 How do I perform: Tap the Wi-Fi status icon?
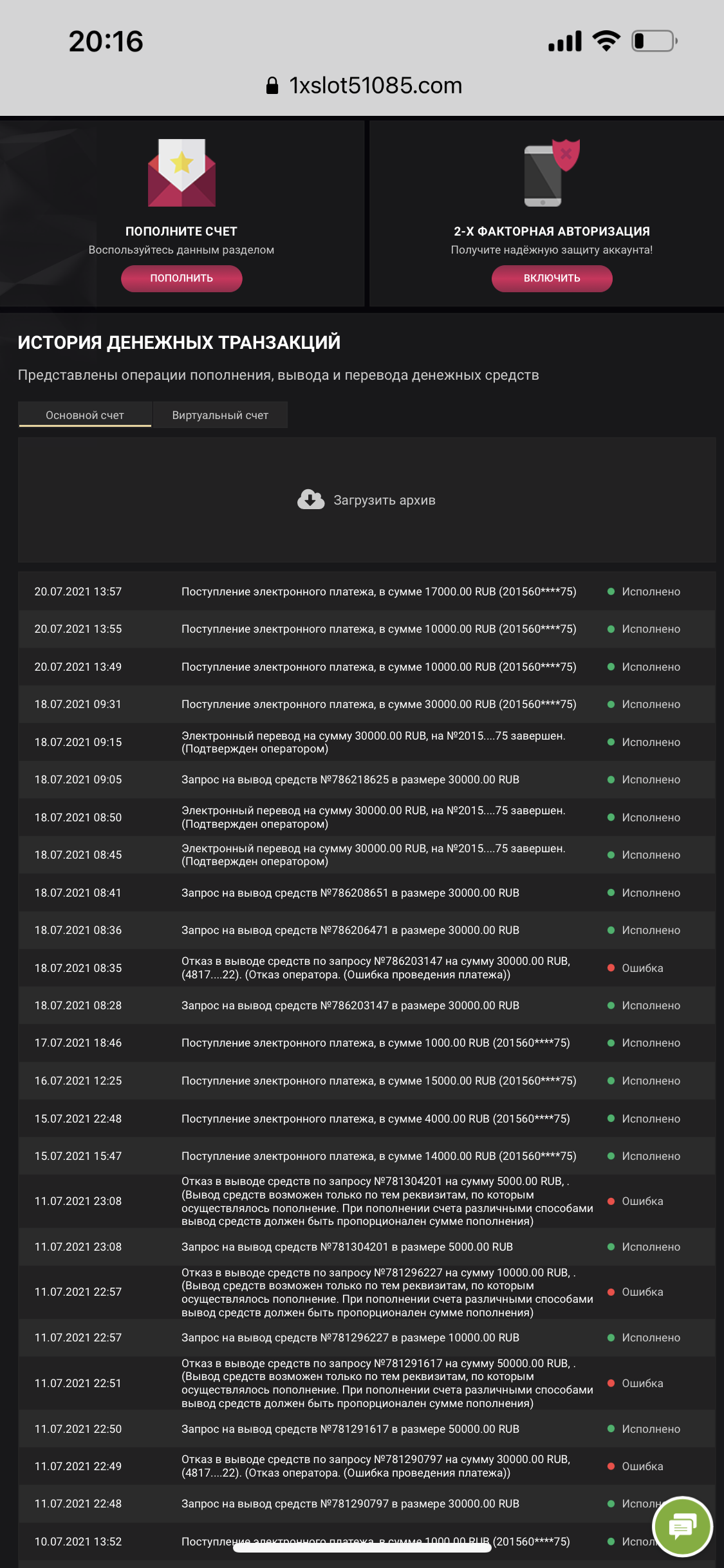606,41
